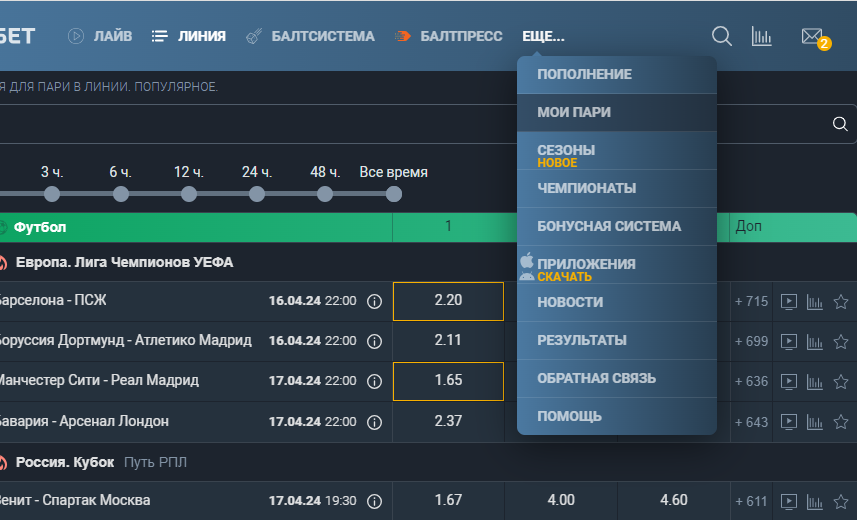The width and height of the screenshot is (857, 520).
Task: Watch video for Барселона - ПСЖ row
Action: click(x=789, y=301)
